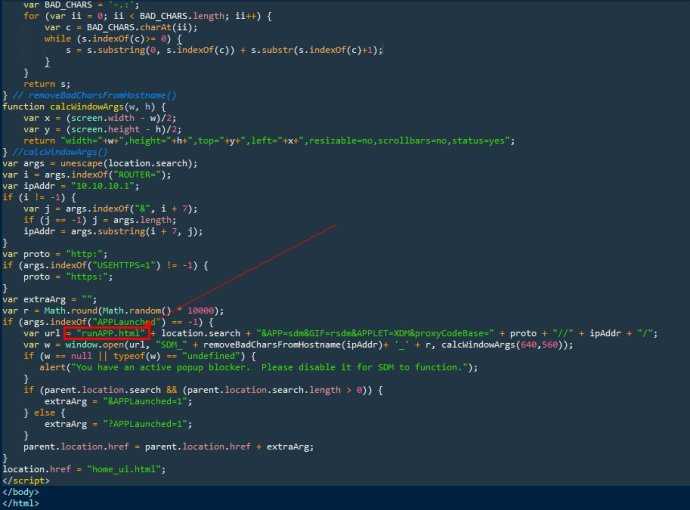The height and width of the screenshot is (510, 690).
Task: Click the 'var i = args.indexOf("ROUTER=")' line
Action: pyautogui.click(x=87, y=175)
